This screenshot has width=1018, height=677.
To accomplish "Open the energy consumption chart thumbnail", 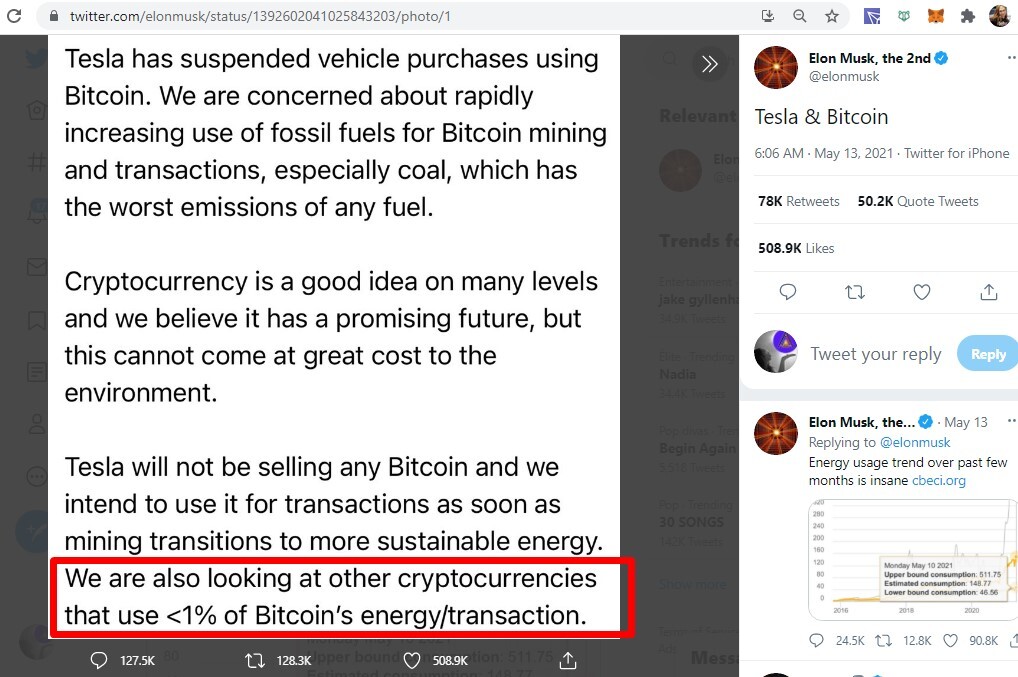I will [912, 560].
